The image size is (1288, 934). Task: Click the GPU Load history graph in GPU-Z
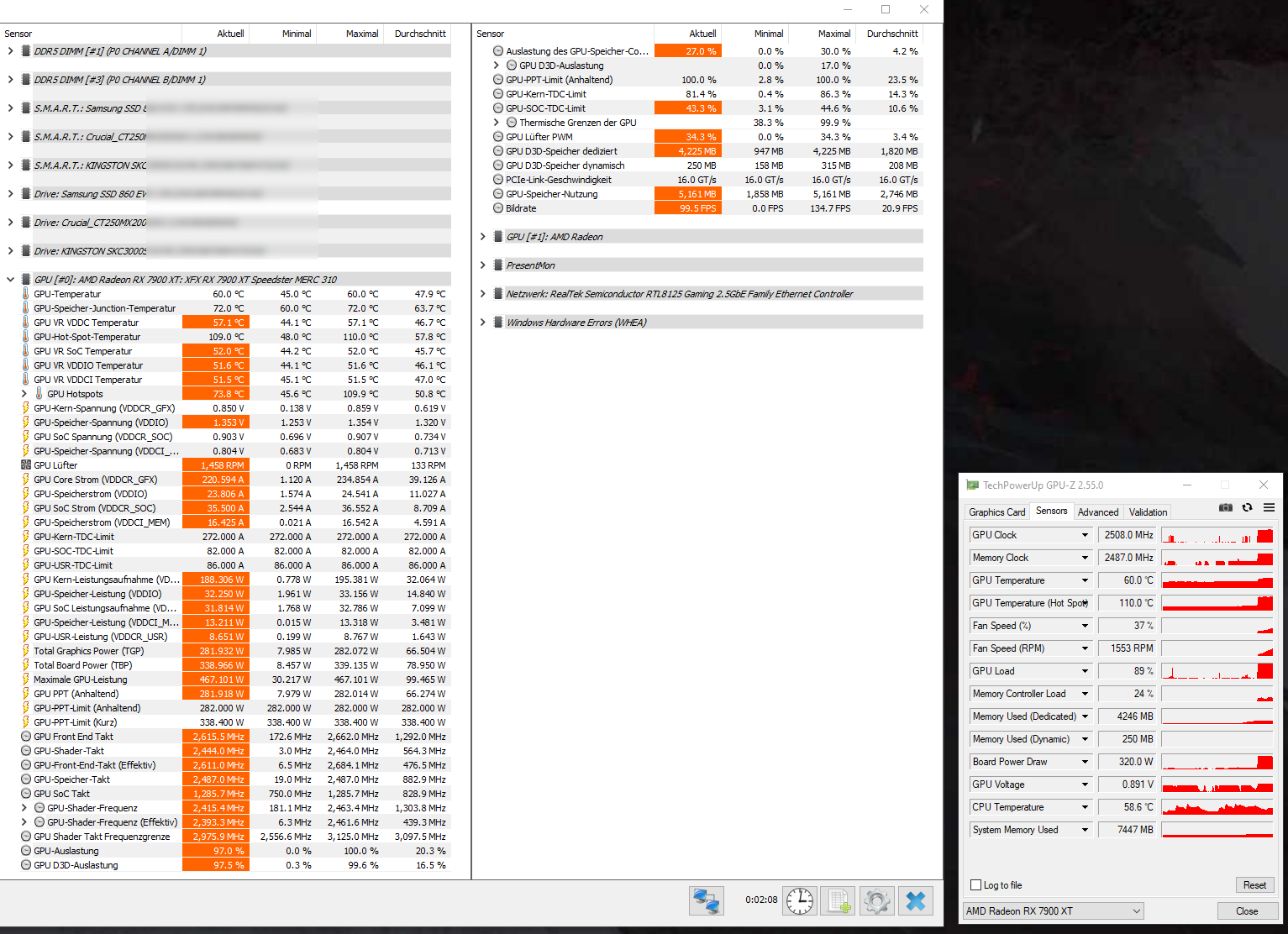[1217, 671]
